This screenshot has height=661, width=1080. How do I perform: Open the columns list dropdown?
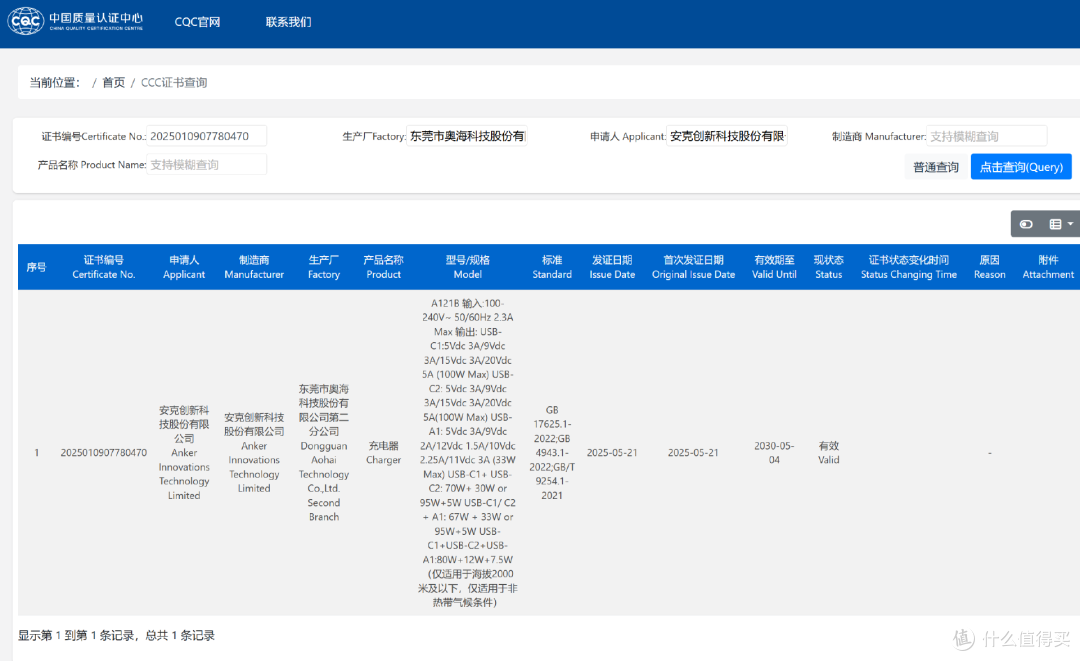pos(1060,224)
